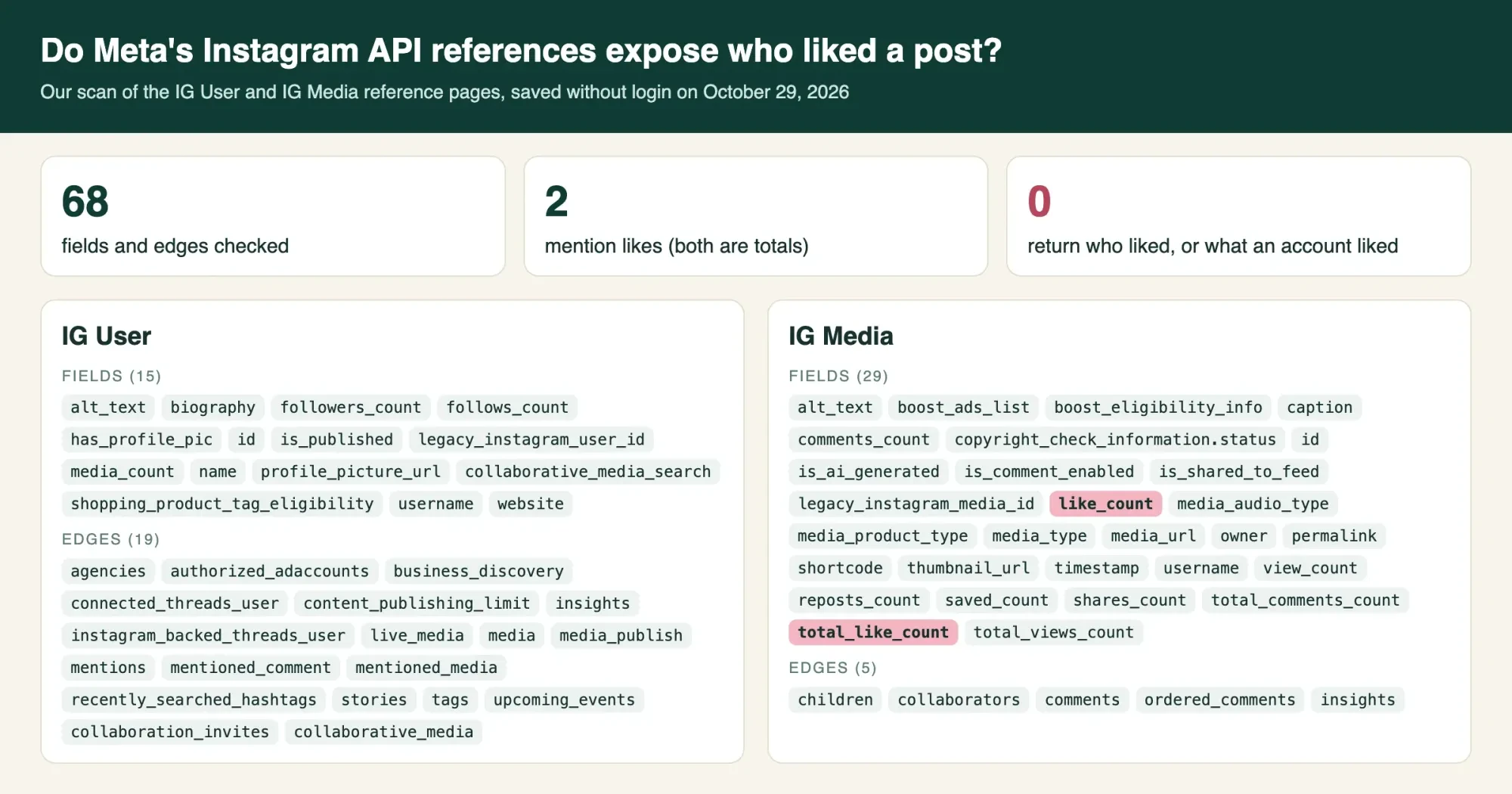Click the mentioned_comment chip

point(251,668)
